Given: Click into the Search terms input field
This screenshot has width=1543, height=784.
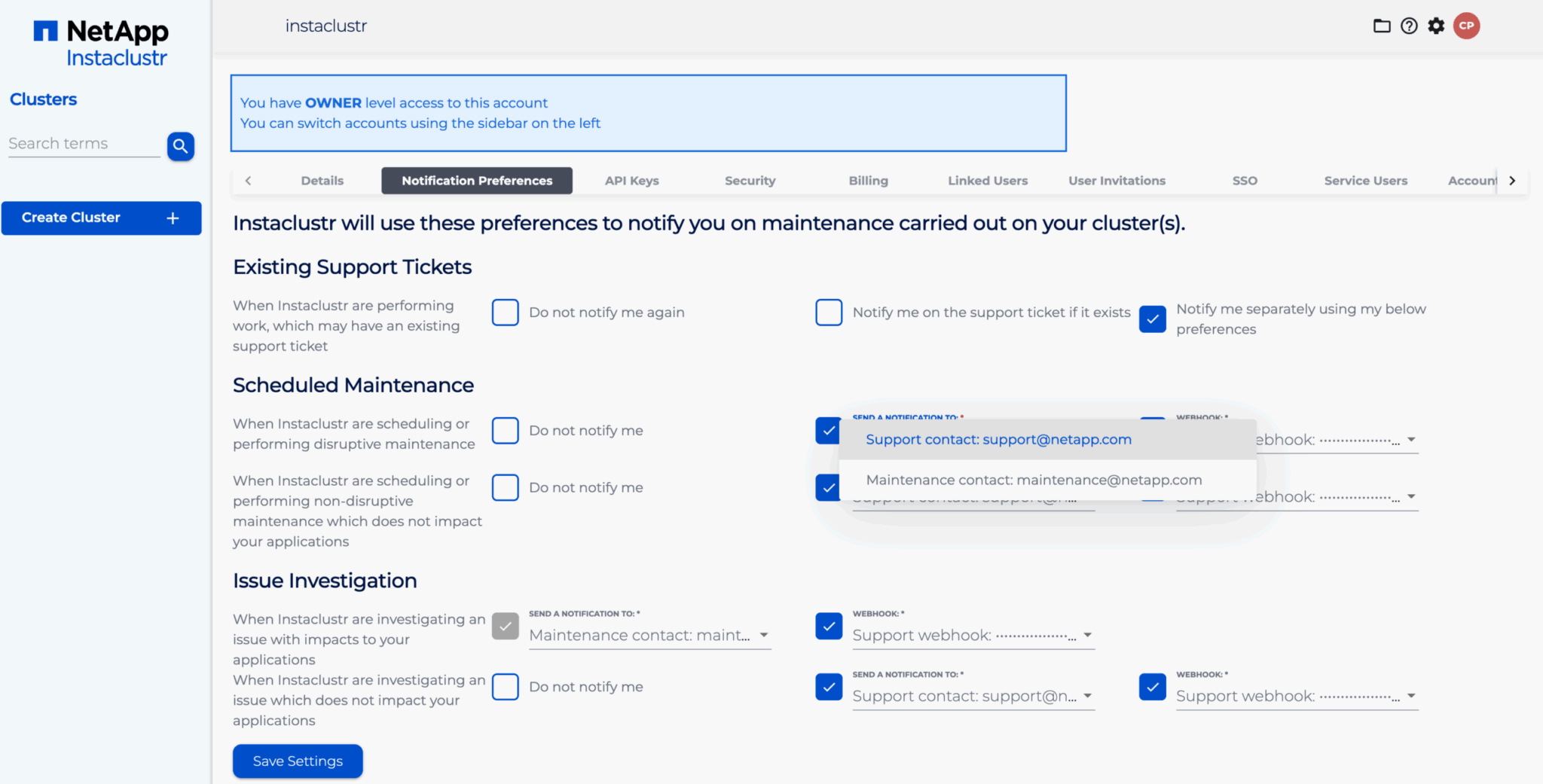Looking at the screenshot, I should click(83, 143).
